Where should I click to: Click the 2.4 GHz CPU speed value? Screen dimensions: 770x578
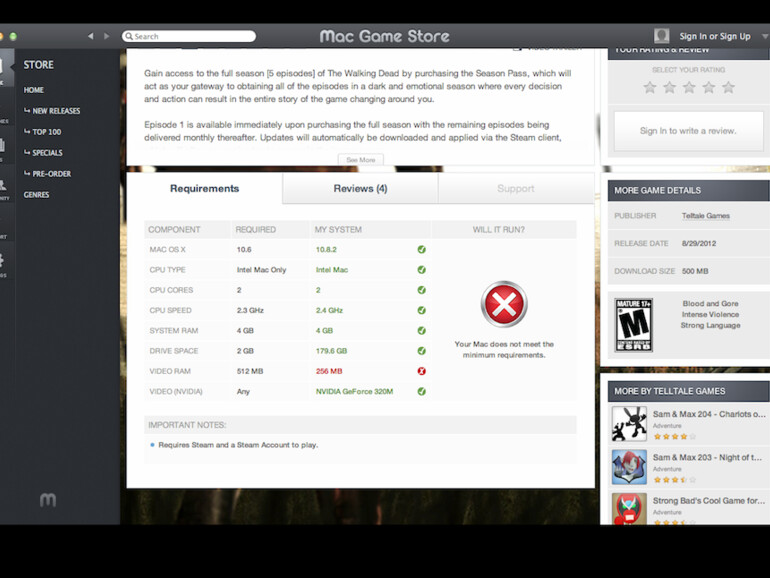tap(329, 310)
